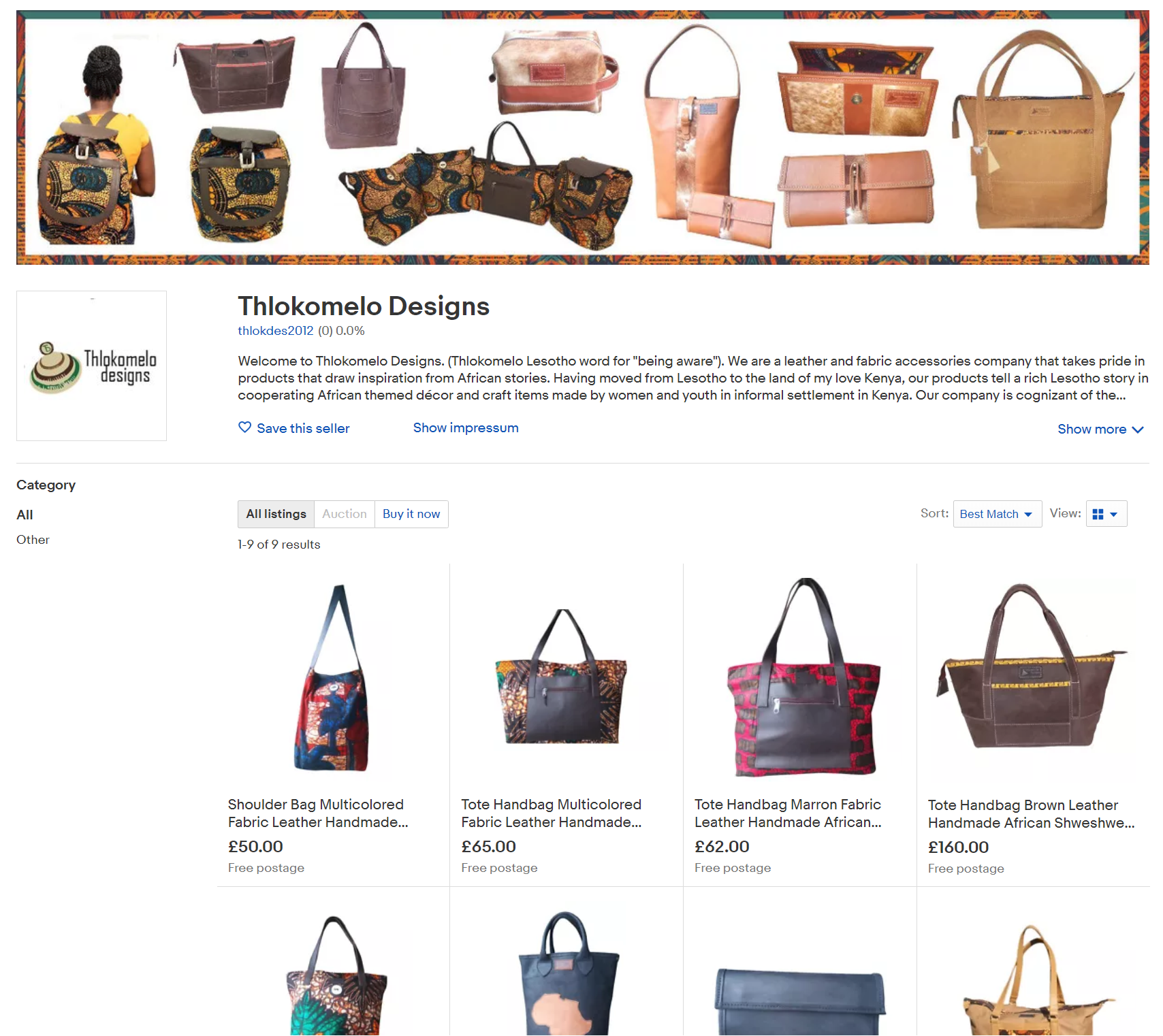Click the View dropdown arrow
Viewport: 1163px width, 1036px height.
pyautogui.click(x=1114, y=515)
